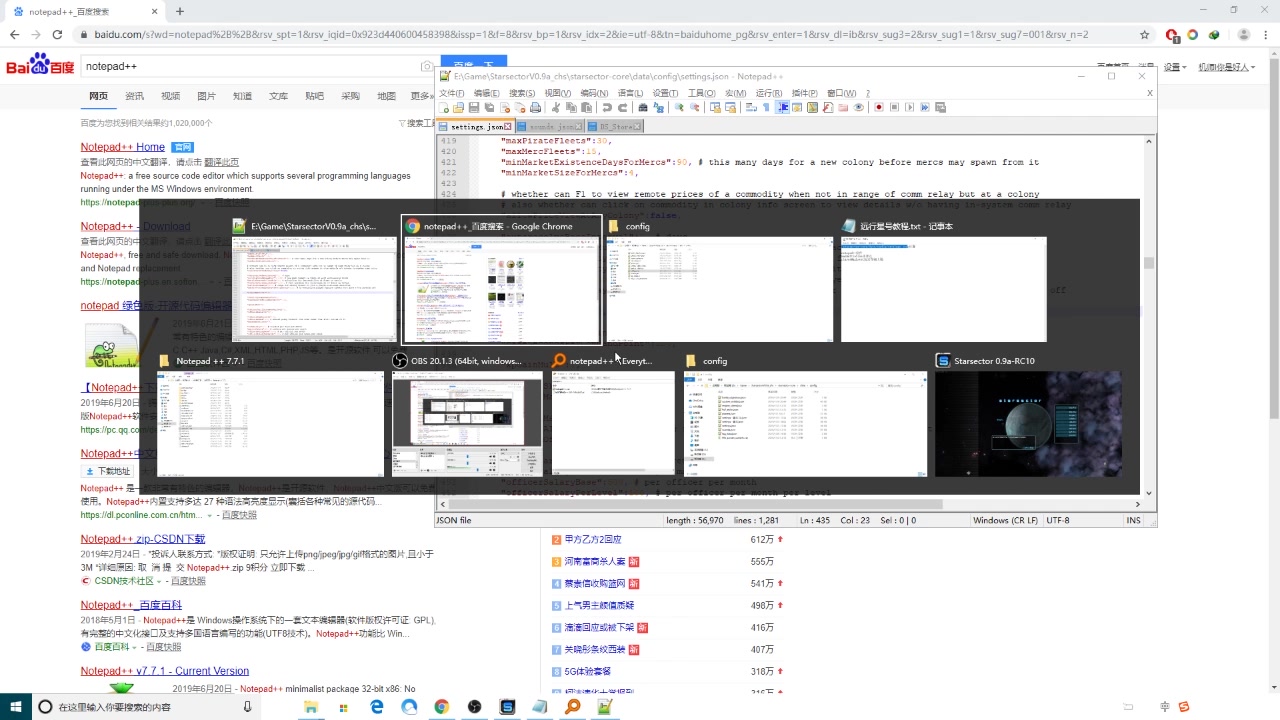Click the Zoom Out icon in Notepad++
The image size is (1280, 720).
pos(694,107)
